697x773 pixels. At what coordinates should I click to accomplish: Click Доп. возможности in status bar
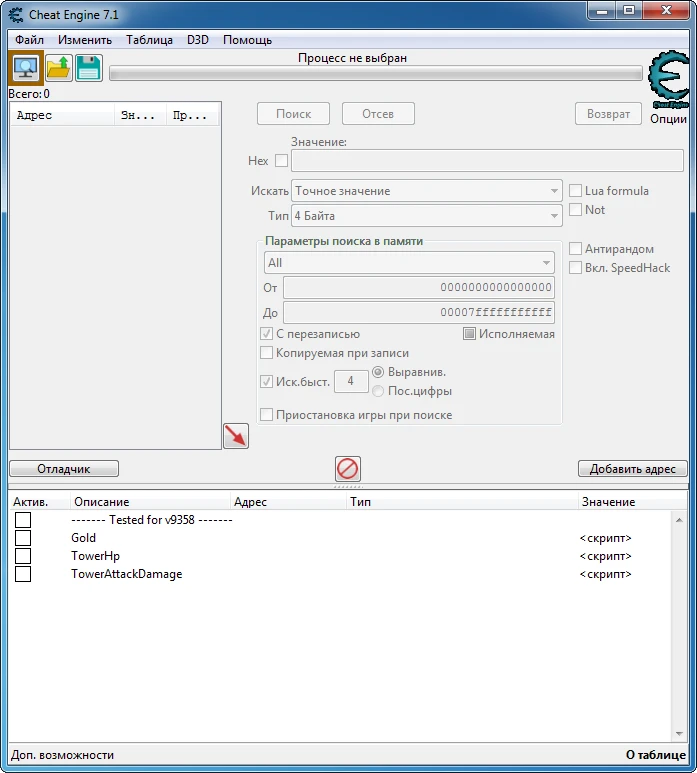(63, 755)
